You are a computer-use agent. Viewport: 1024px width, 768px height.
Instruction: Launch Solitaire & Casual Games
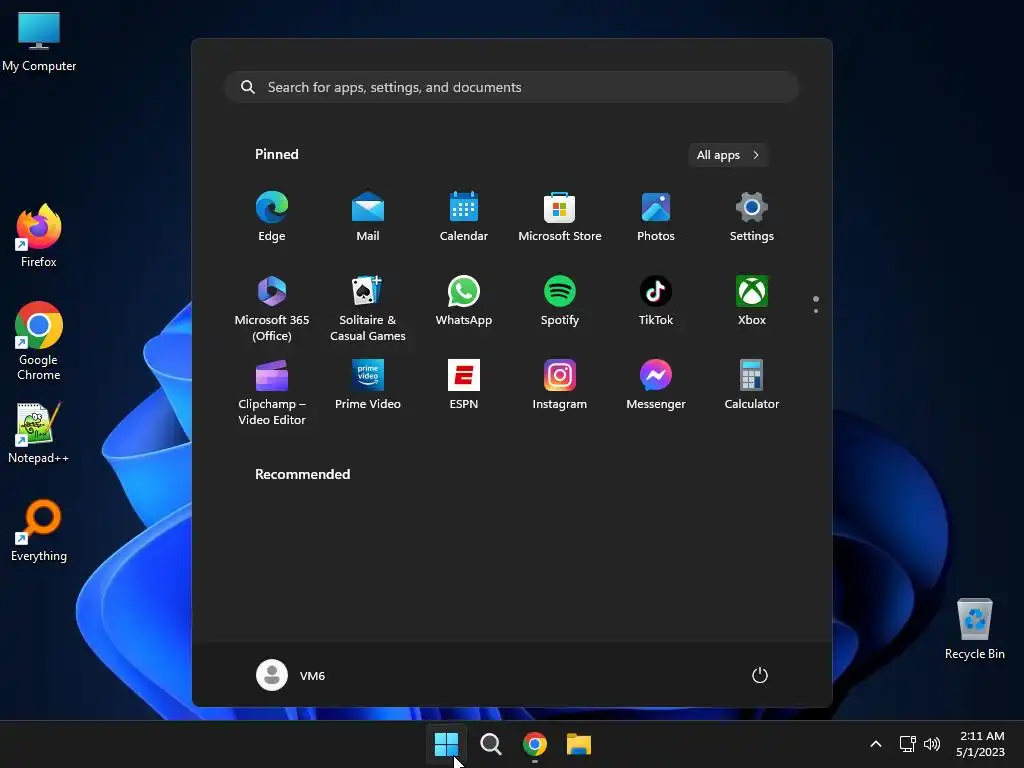coord(368,308)
